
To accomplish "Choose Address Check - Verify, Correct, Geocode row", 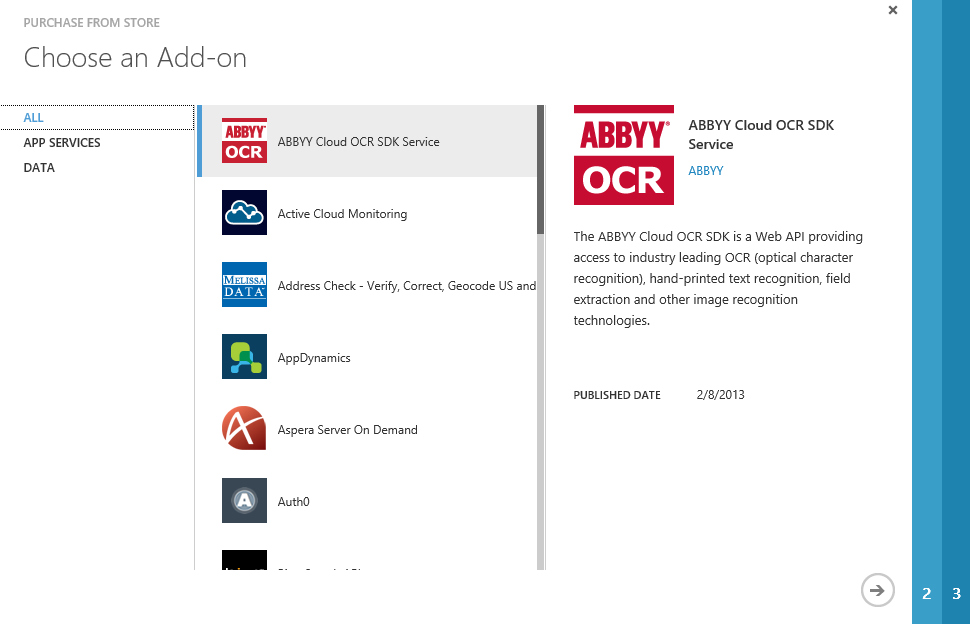I will 367,285.
